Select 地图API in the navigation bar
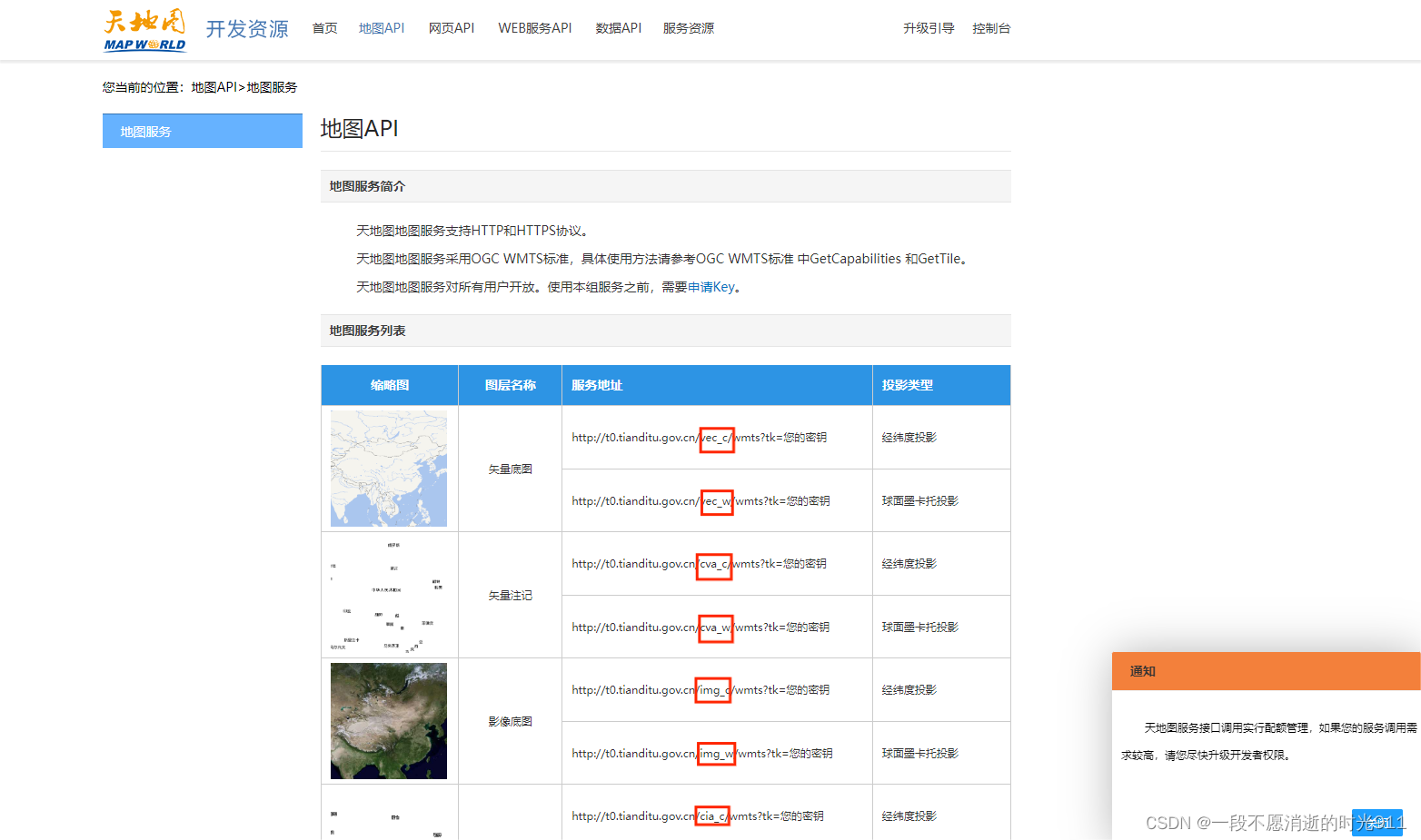The height and width of the screenshot is (840, 1421). [382, 28]
